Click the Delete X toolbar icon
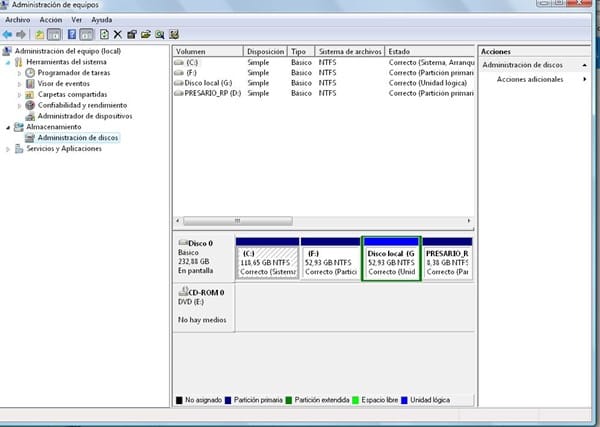The width and height of the screenshot is (600, 427). (x=117, y=34)
